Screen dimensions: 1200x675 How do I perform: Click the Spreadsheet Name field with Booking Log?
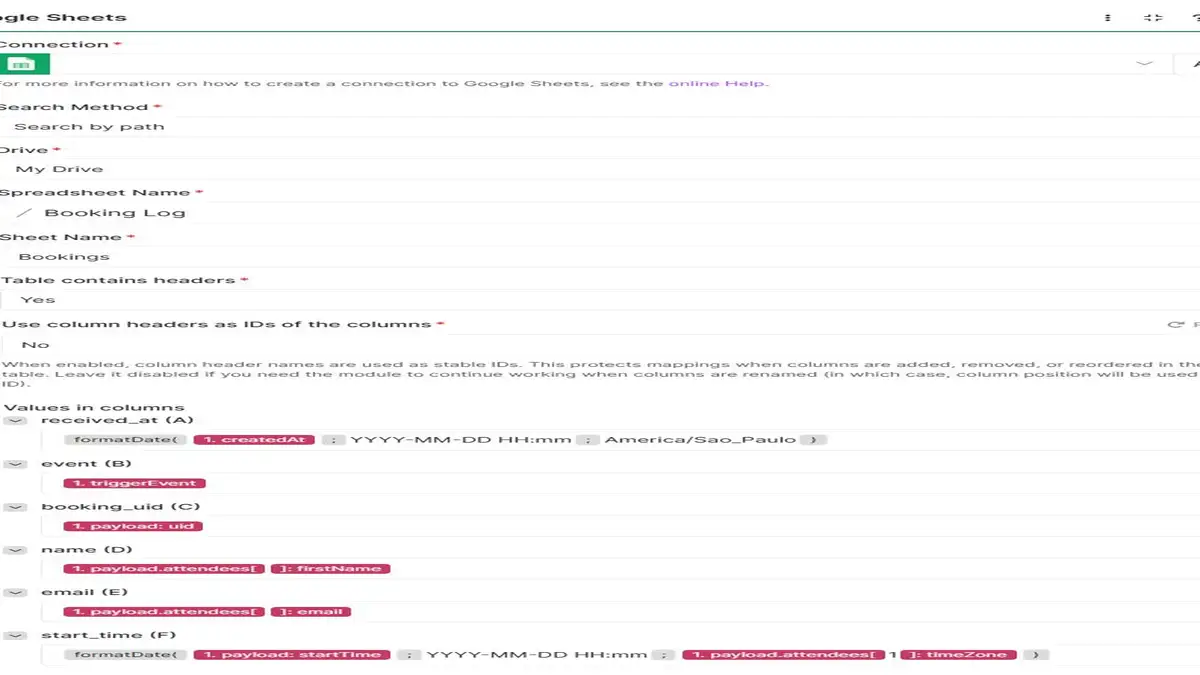pos(600,212)
